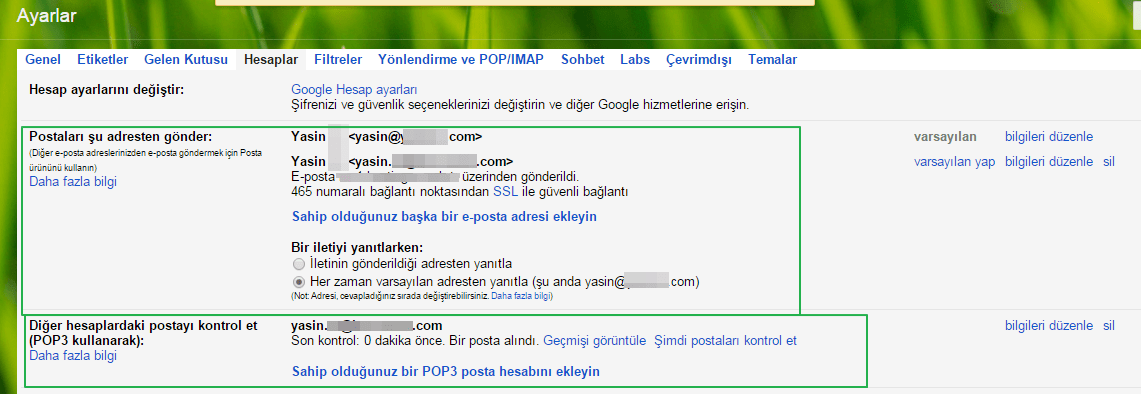Click the Diğer hesaplardaki postayı kontrol et label
This screenshot has width=1141, height=394.
(x=143, y=333)
